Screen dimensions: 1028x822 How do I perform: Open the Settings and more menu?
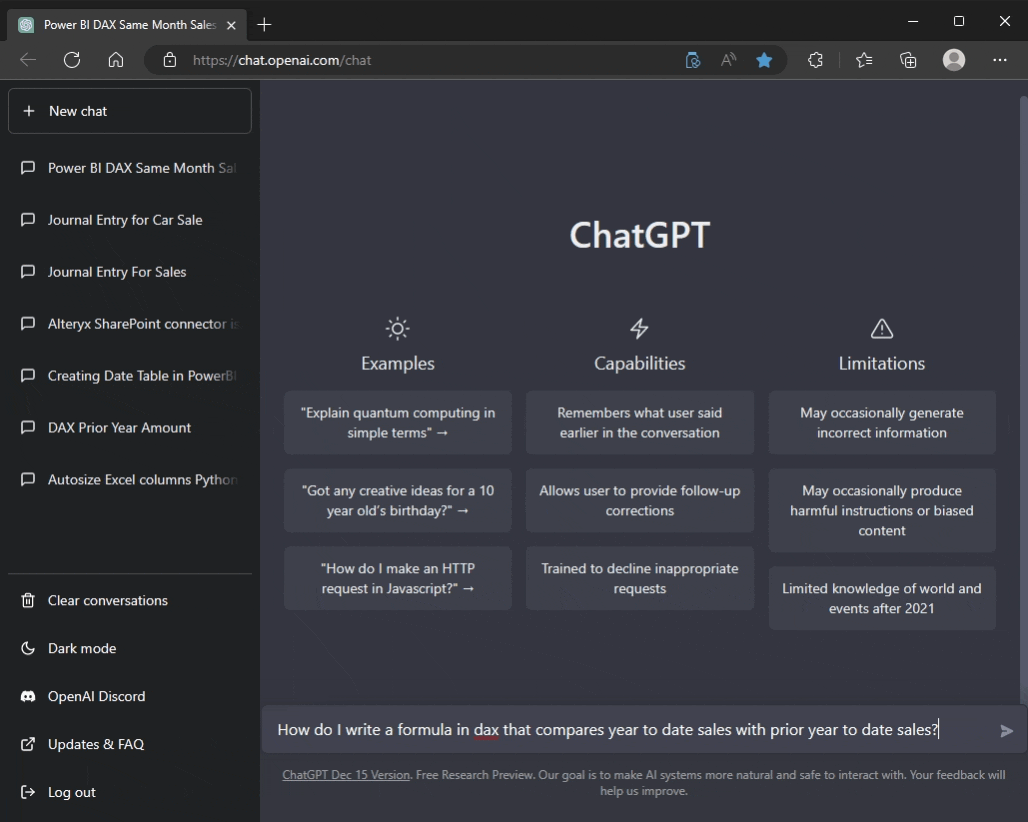point(999,60)
